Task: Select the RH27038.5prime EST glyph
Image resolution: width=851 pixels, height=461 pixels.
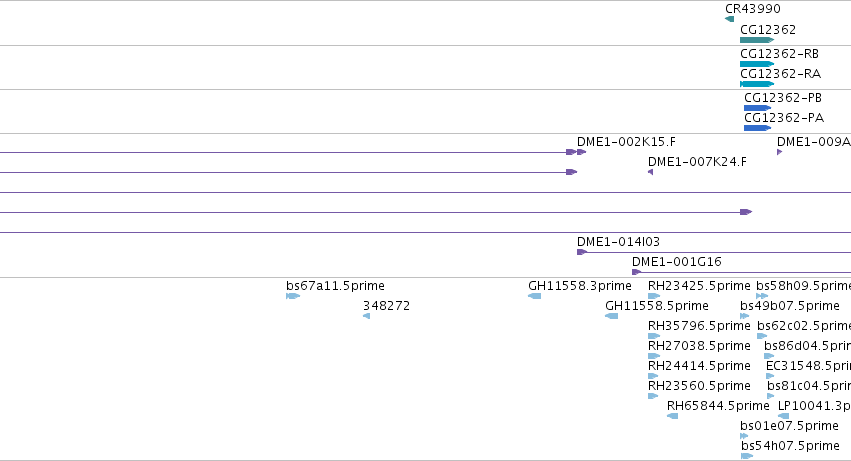Action: [x=654, y=356]
